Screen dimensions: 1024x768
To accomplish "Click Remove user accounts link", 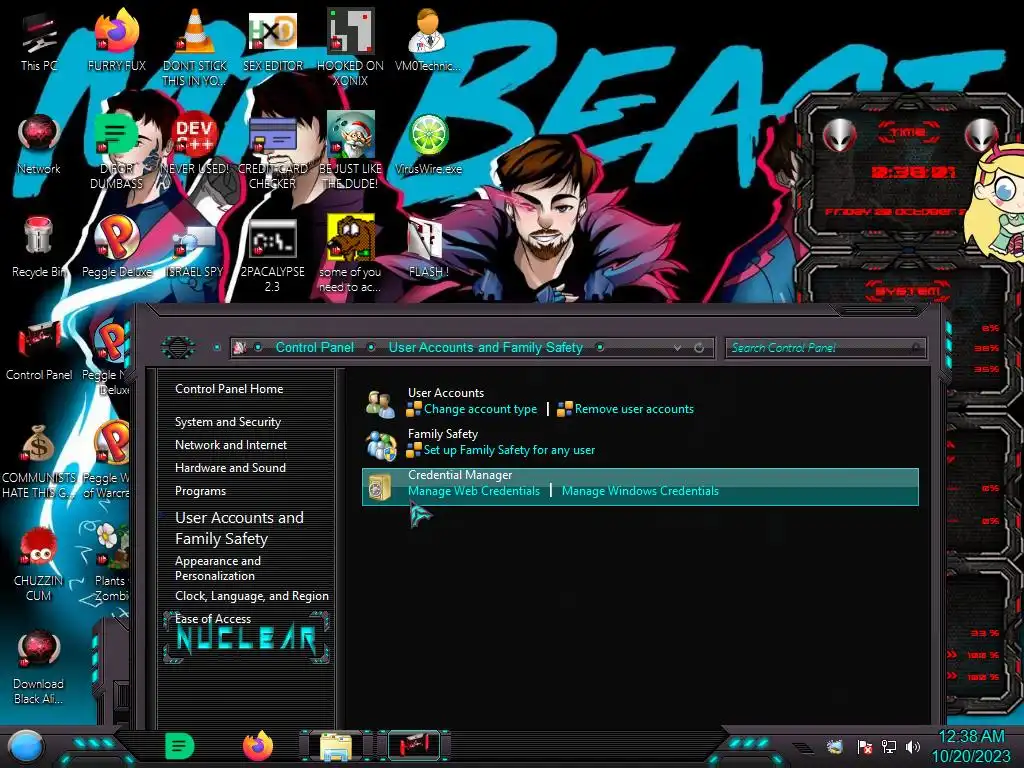I will point(633,409).
